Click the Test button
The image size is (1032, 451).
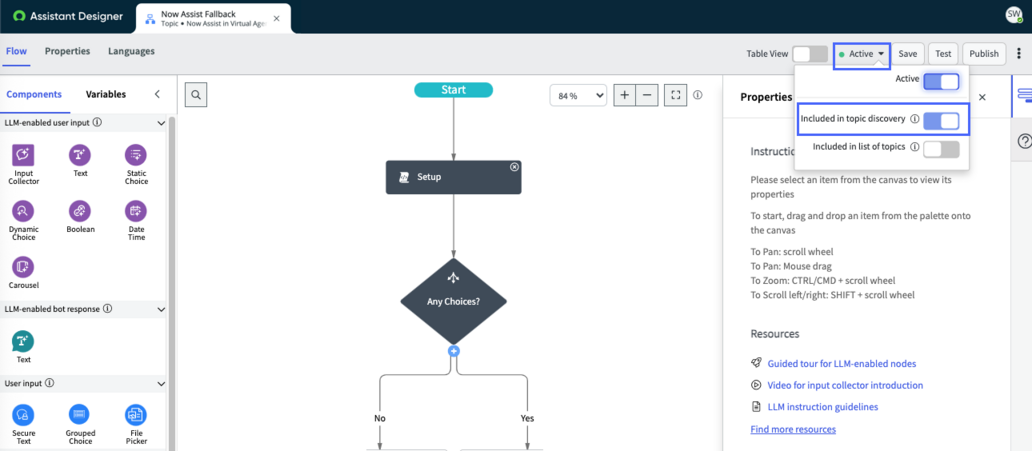(943, 54)
